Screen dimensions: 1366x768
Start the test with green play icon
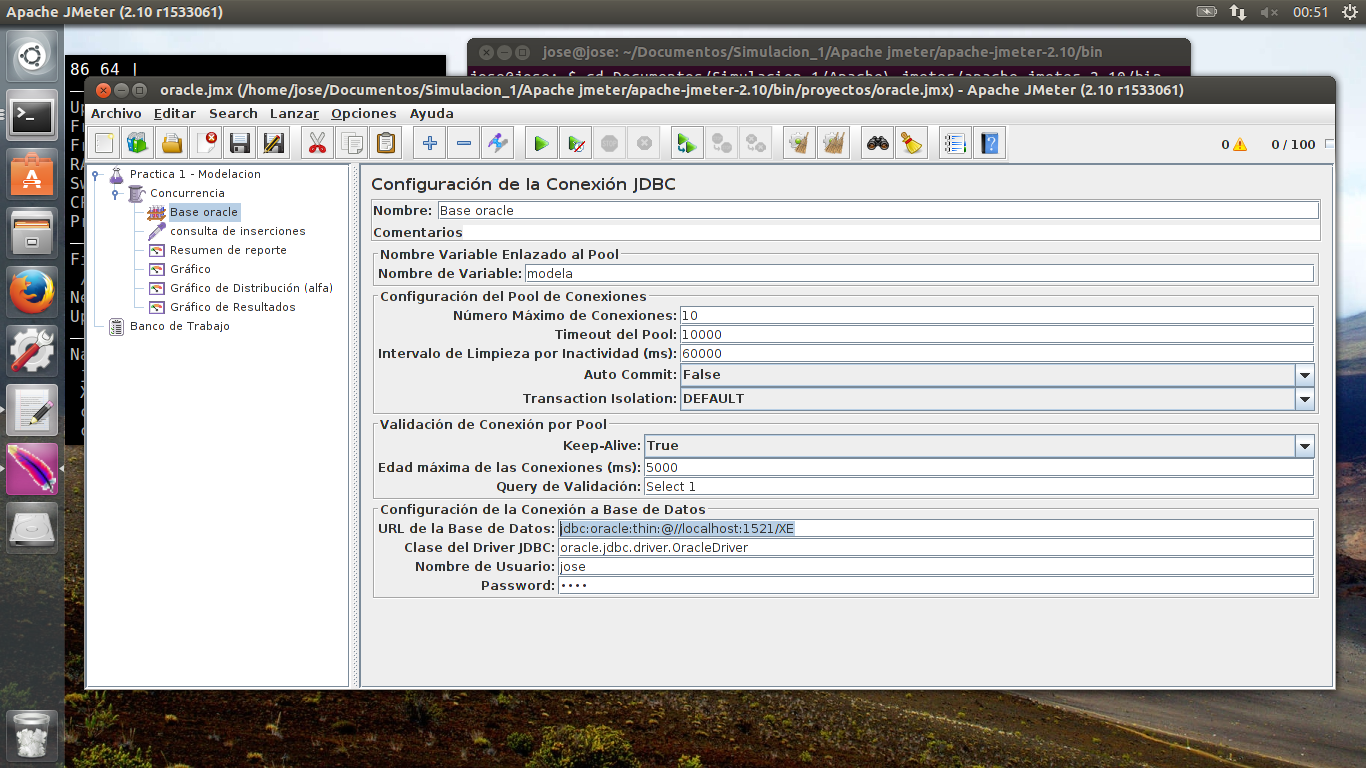pos(541,144)
